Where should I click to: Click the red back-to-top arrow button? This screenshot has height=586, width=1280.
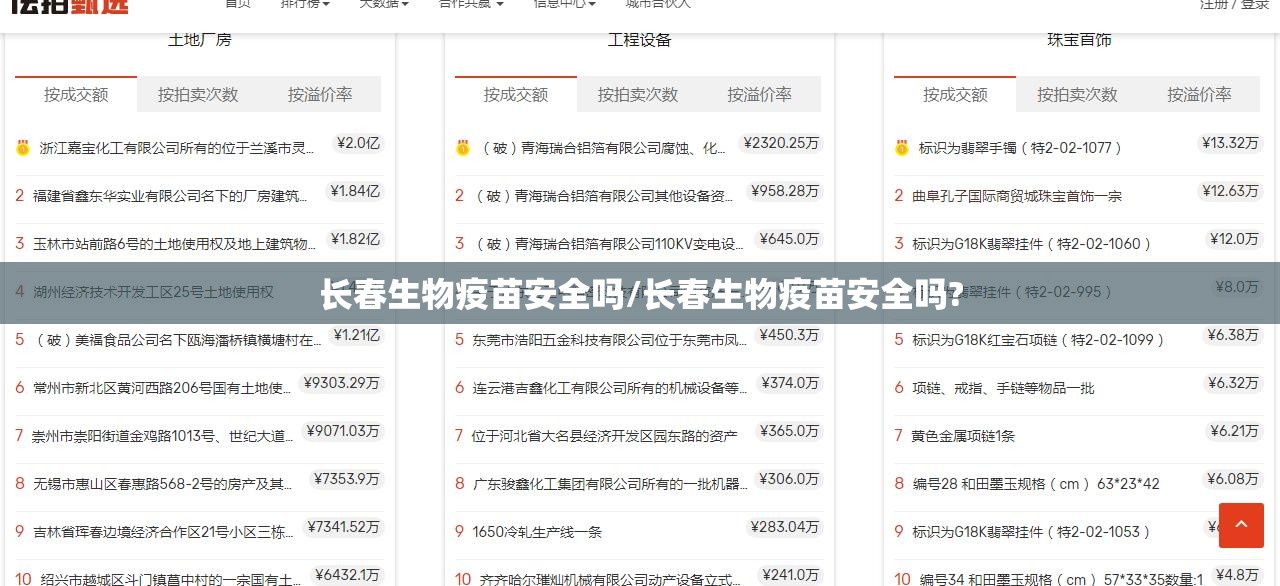(1241, 525)
